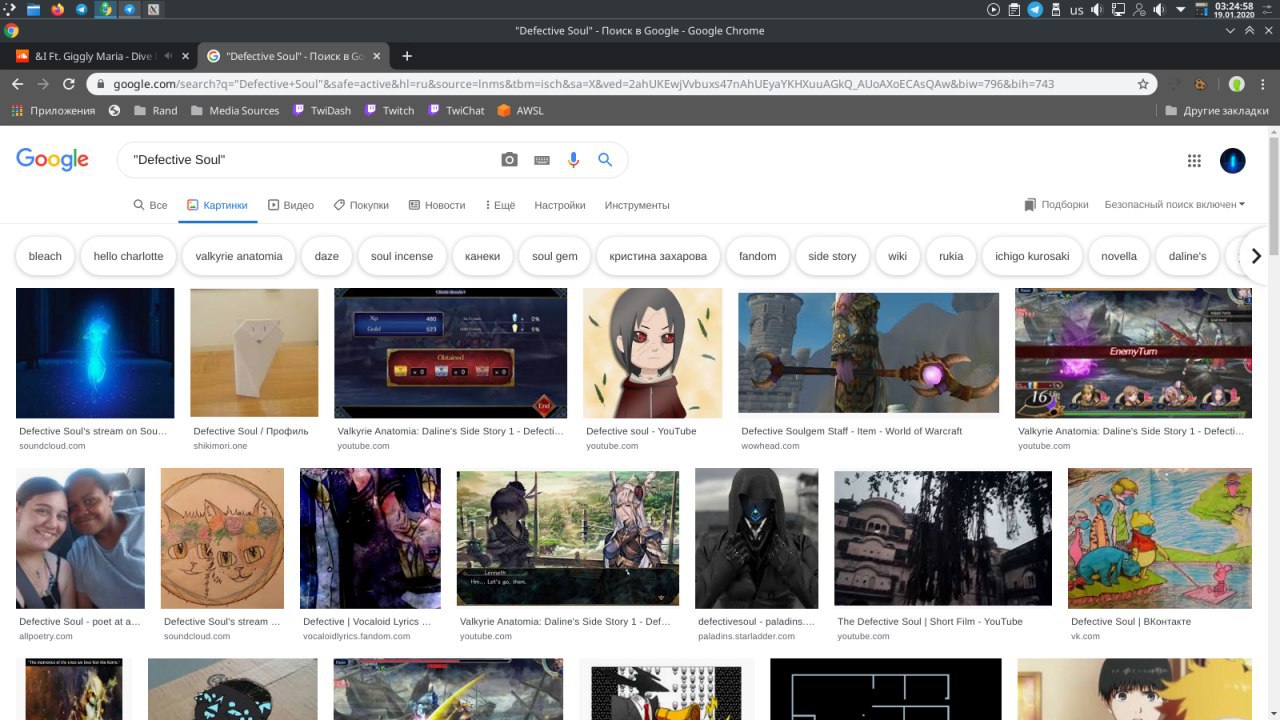Open the Google apps grid
The width and height of the screenshot is (1280, 720).
click(1194, 160)
